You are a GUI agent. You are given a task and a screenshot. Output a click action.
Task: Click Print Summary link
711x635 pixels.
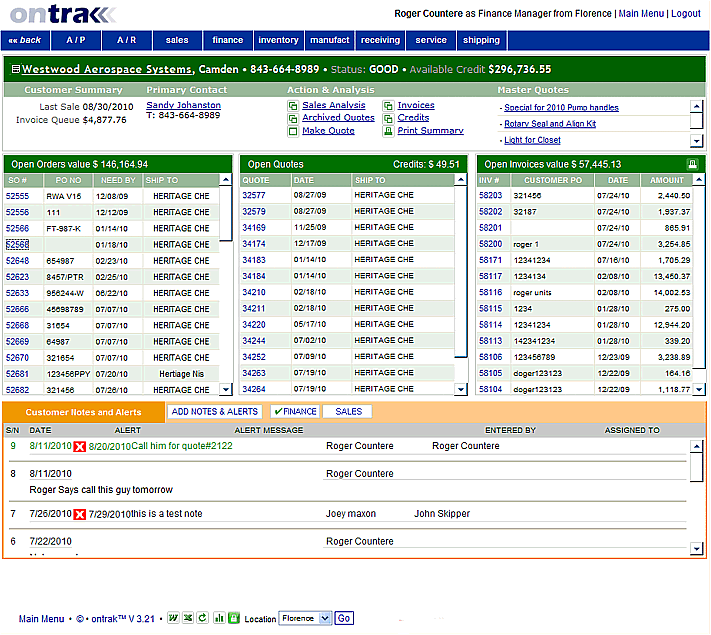pyautogui.click(x=430, y=131)
